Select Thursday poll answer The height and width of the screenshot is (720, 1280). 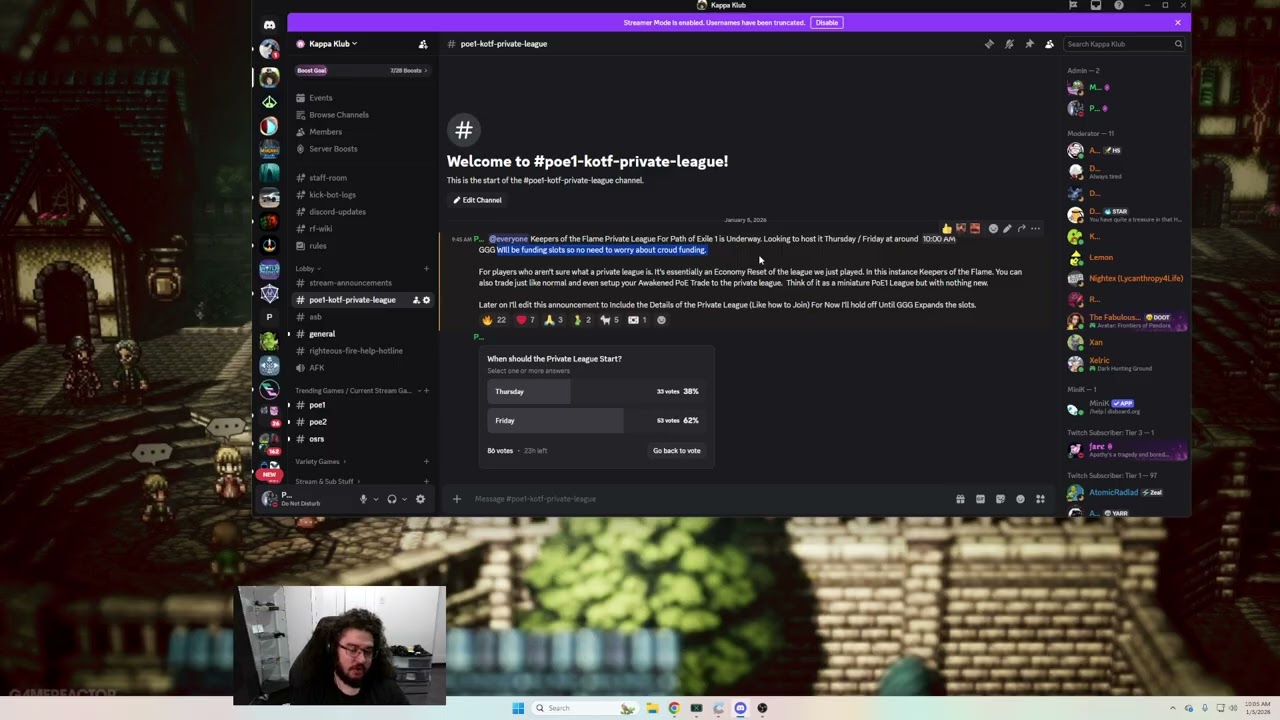coord(597,392)
